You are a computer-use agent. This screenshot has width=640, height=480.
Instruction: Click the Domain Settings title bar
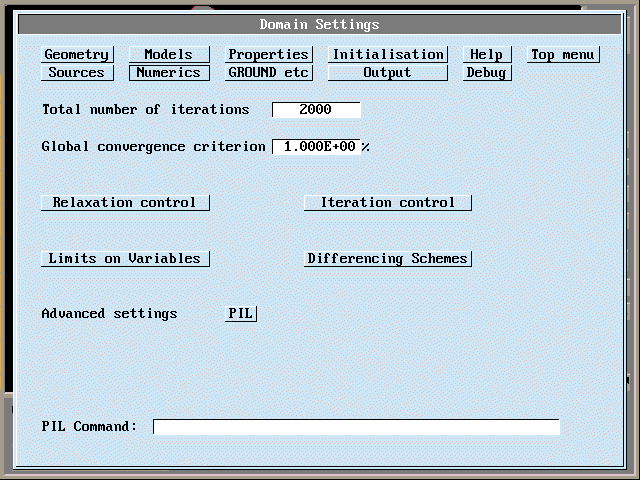pos(319,24)
